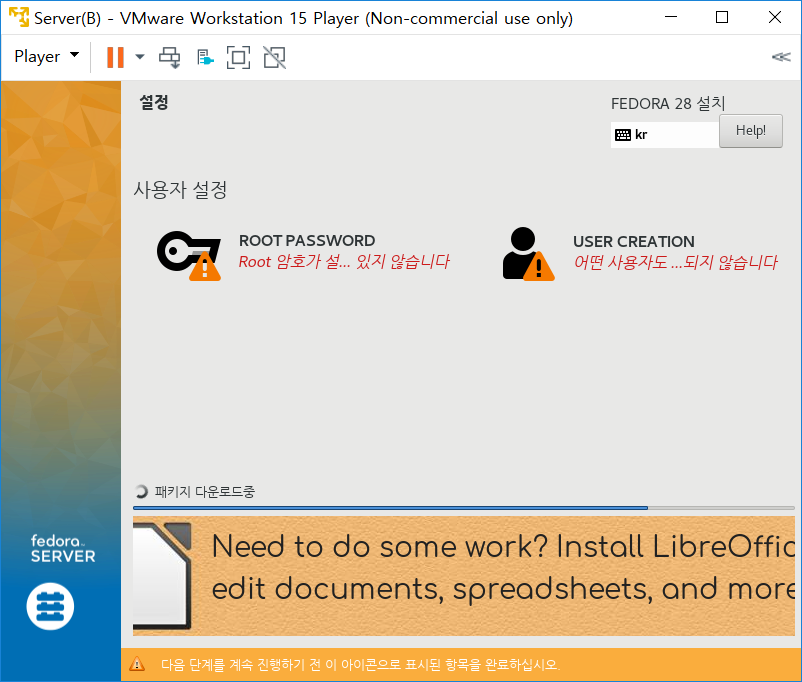The height and width of the screenshot is (682, 802).
Task: Toggle Unity mode icon
Action: click(x=275, y=57)
